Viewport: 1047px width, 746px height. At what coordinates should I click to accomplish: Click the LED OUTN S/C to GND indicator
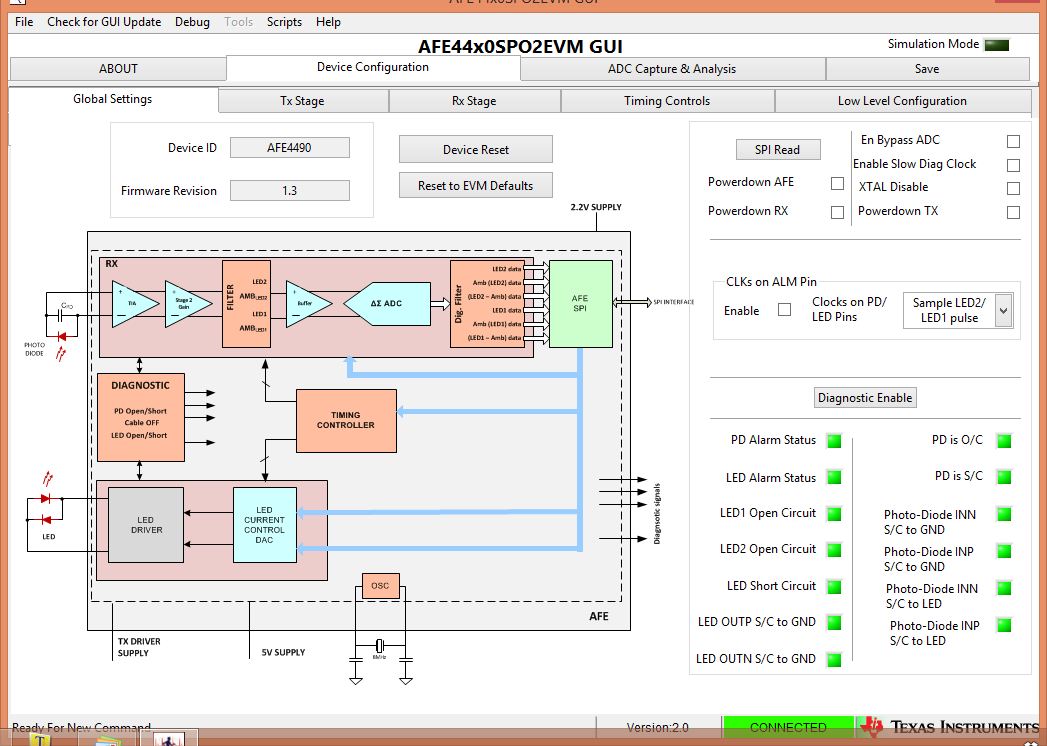pyautogui.click(x=834, y=659)
